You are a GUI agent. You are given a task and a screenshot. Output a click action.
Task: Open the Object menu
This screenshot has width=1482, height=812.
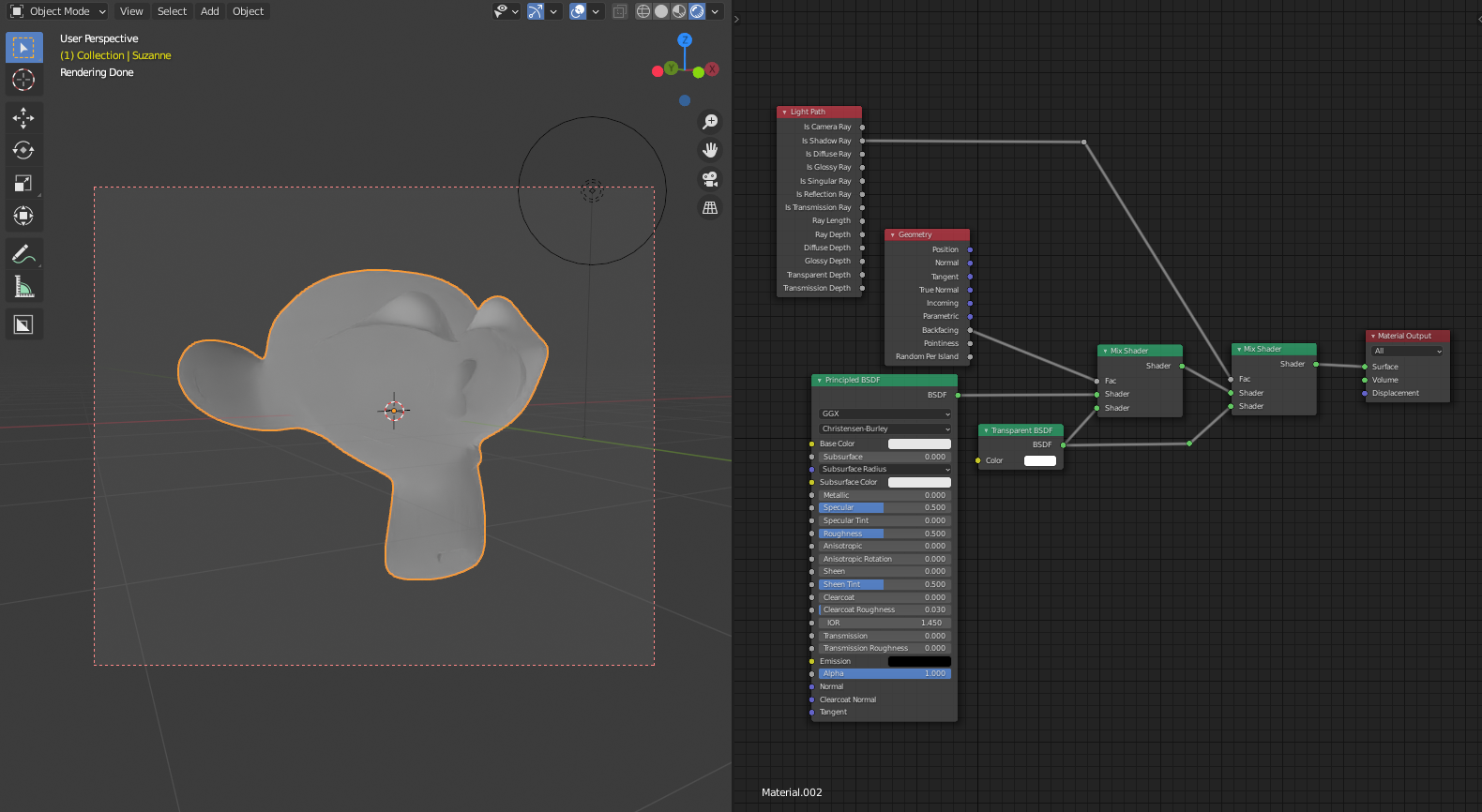(249, 11)
